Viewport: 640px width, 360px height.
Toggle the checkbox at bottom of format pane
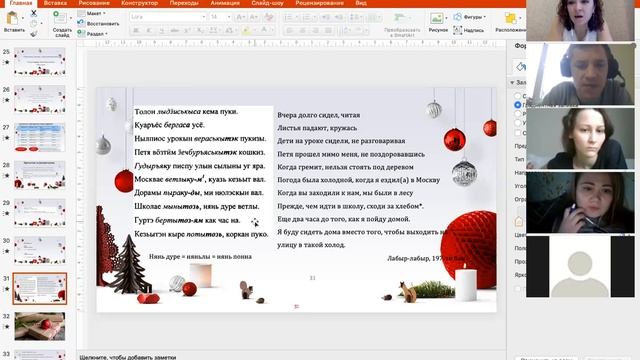(518, 289)
